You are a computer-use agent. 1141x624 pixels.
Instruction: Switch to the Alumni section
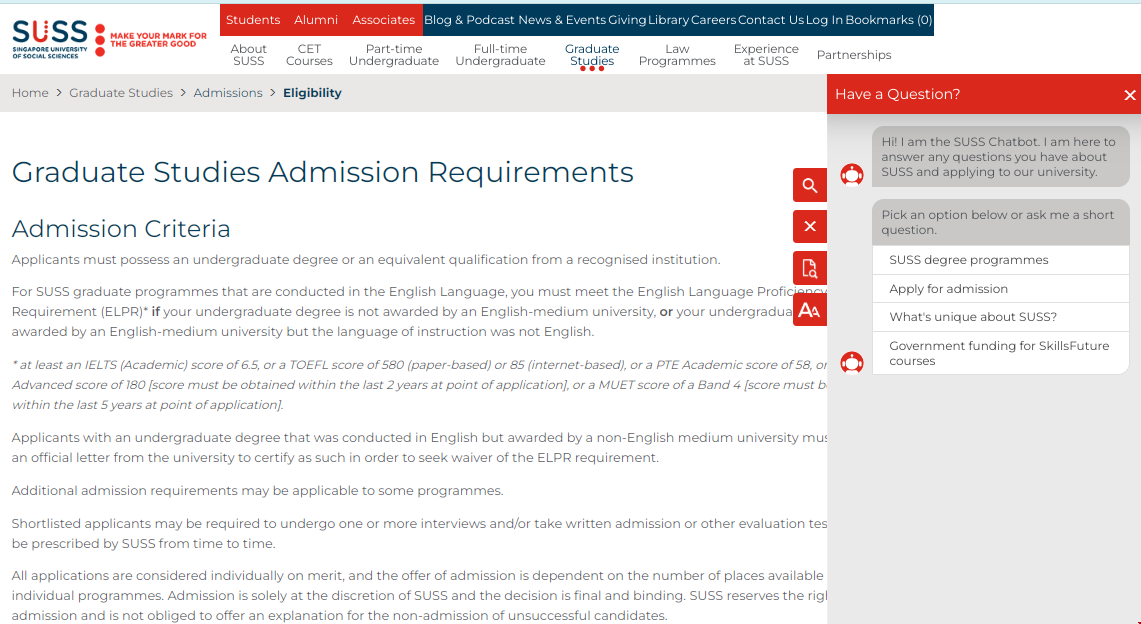coord(316,19)
